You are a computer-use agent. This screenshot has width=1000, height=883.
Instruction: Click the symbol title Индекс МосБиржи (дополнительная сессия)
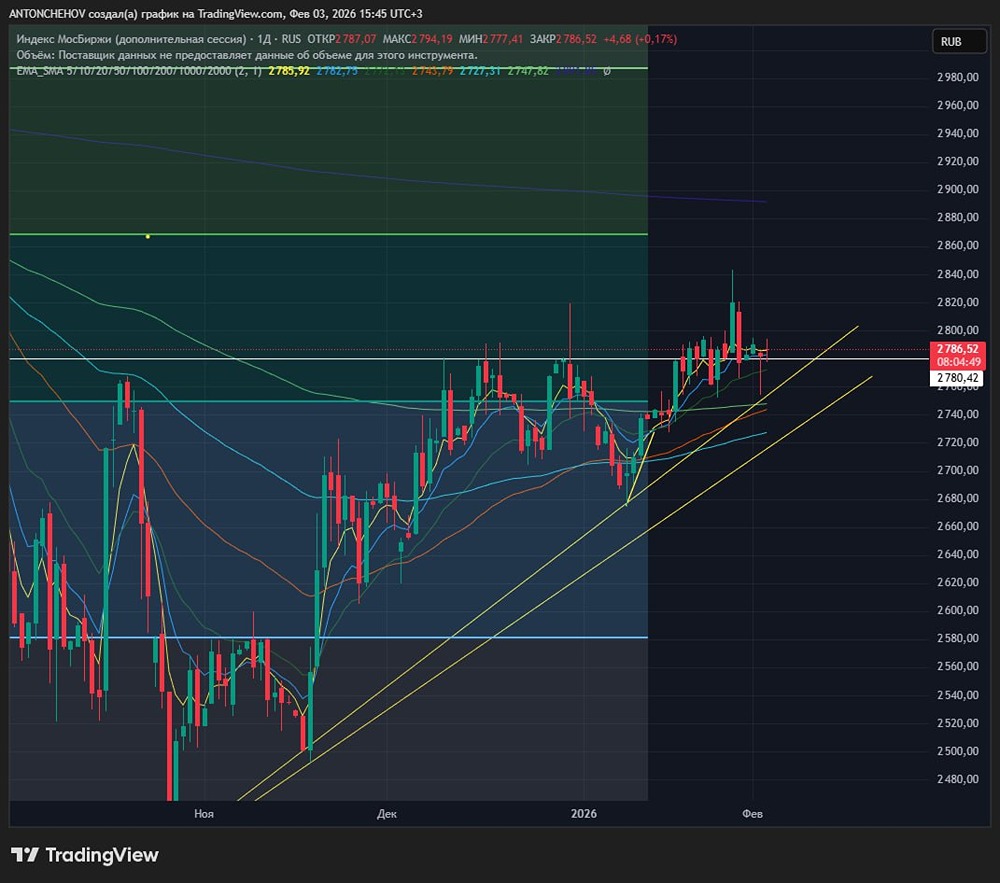tap(131, 39)
